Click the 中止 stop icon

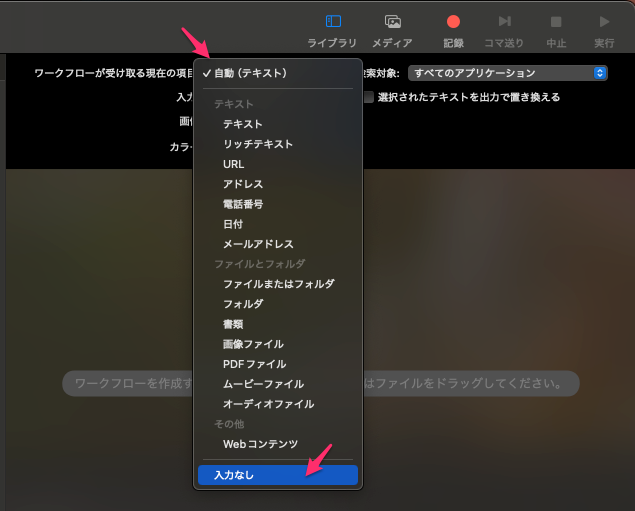point(556,22)
